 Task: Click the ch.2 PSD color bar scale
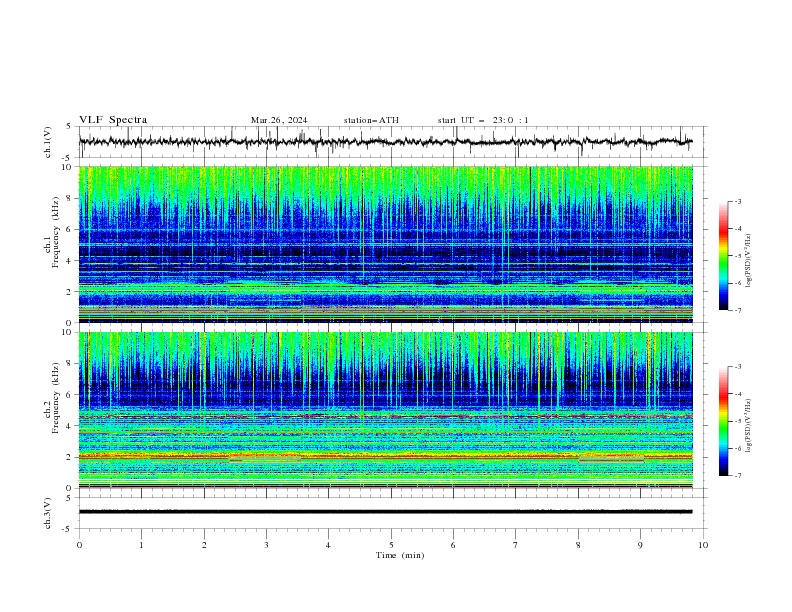pyautogui.click(x=723, y=421)
